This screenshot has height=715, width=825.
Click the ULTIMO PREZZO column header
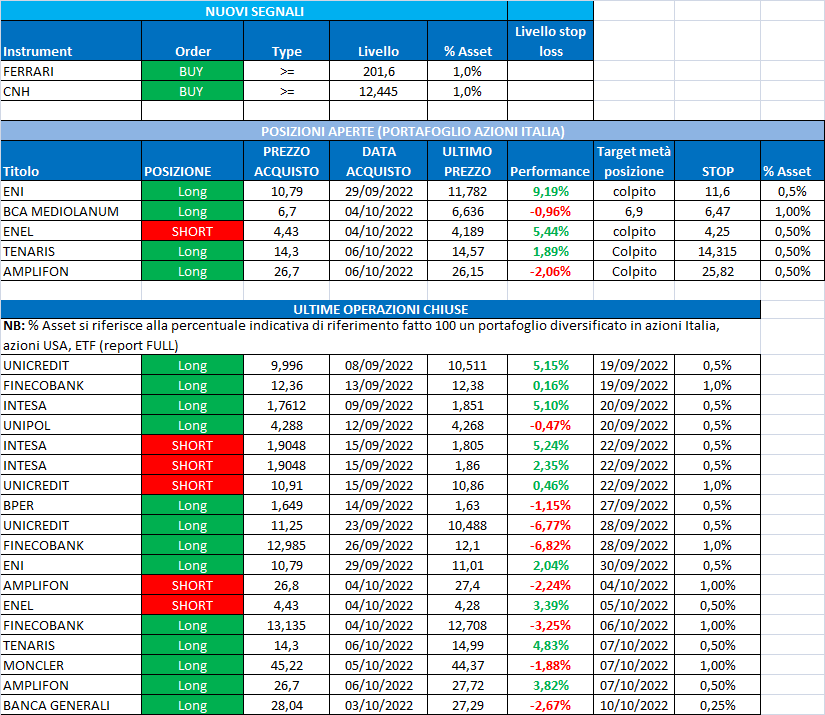[x=467, y=161]
